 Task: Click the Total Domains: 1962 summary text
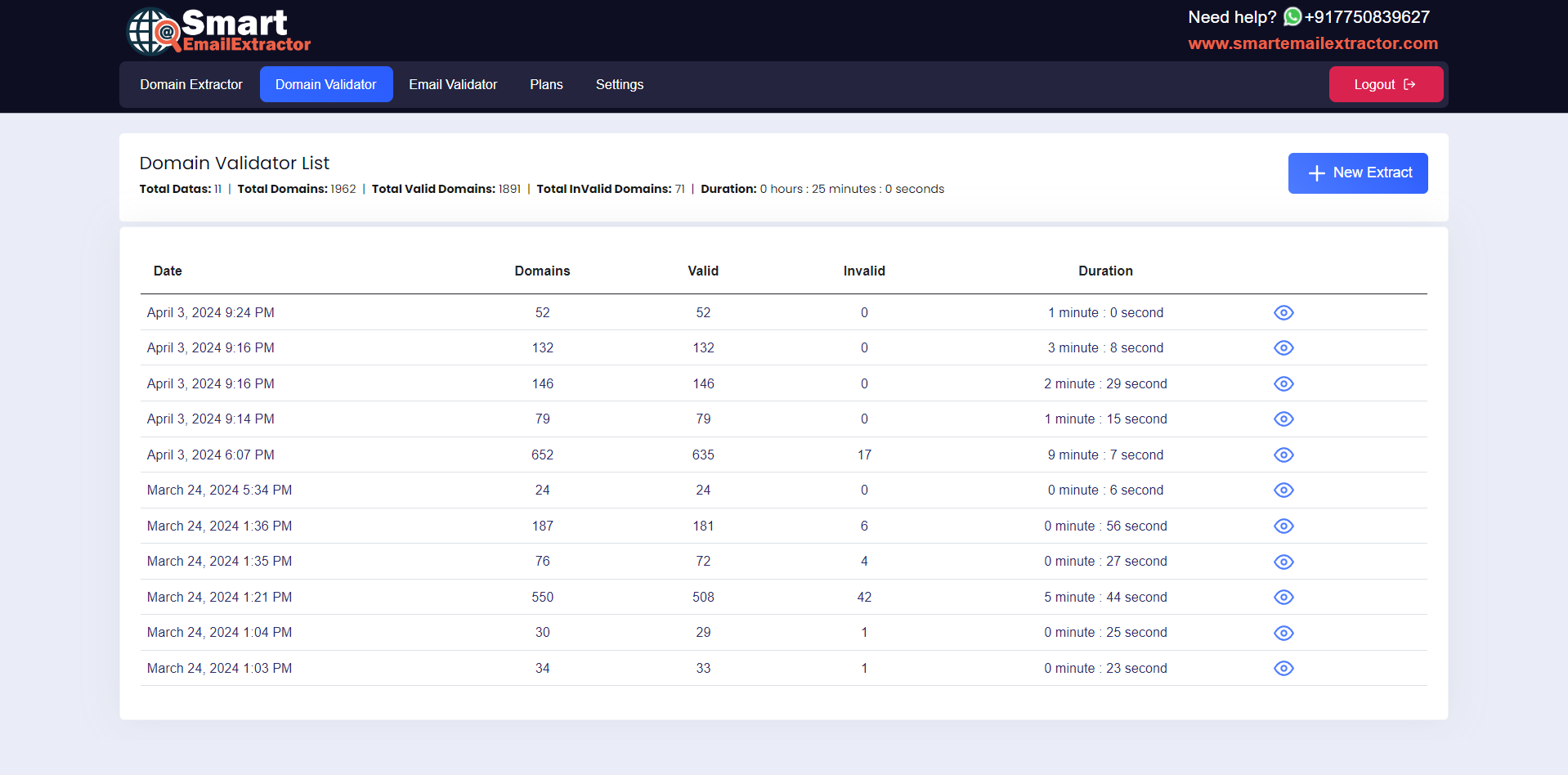297,189
